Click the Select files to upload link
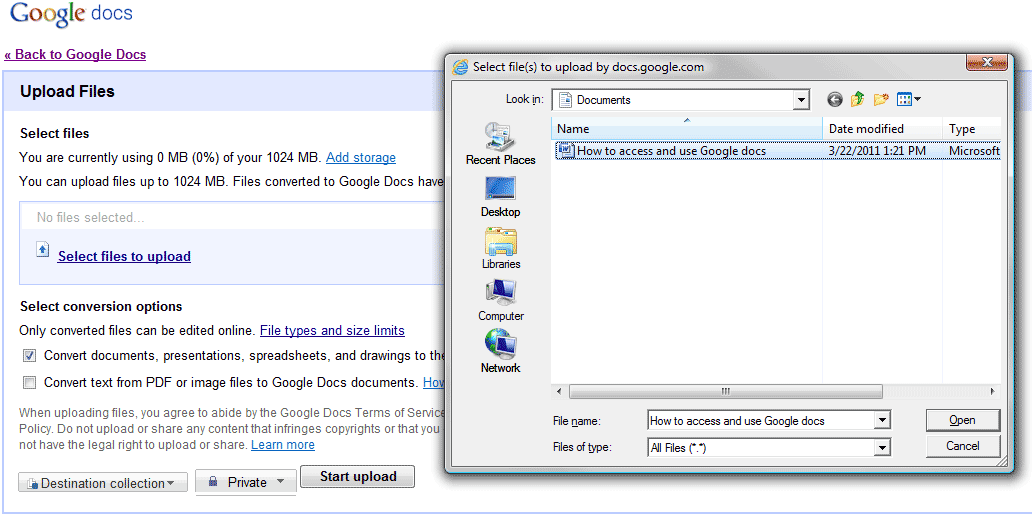This screenshot has height=515, width=1032. pyautogui.click(x=124, y=256)
